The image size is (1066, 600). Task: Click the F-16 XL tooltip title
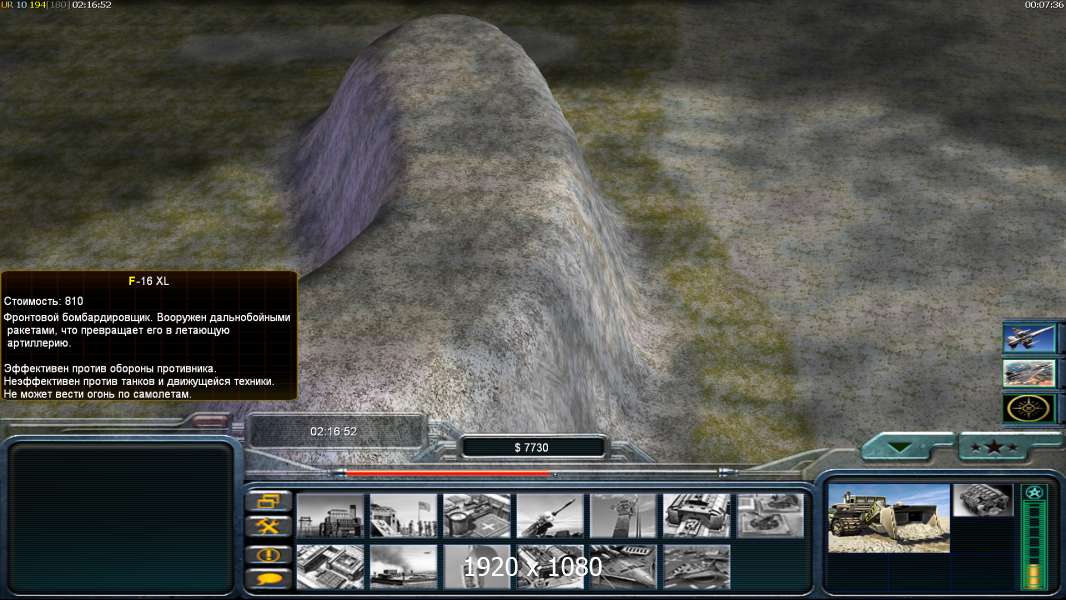[148, 281]
